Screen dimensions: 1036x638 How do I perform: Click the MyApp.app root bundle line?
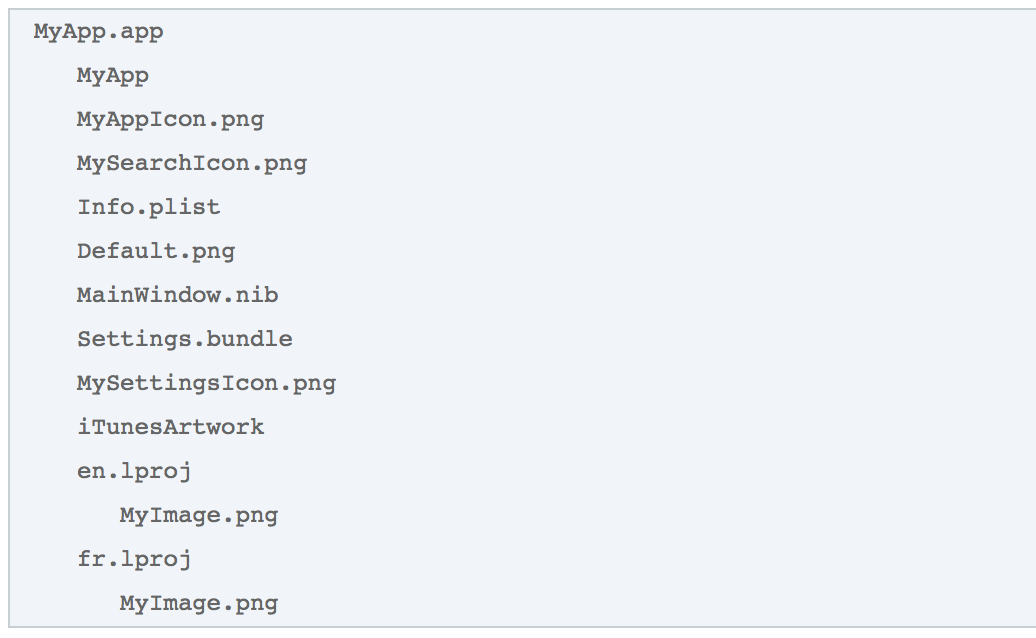pos(98,31)
